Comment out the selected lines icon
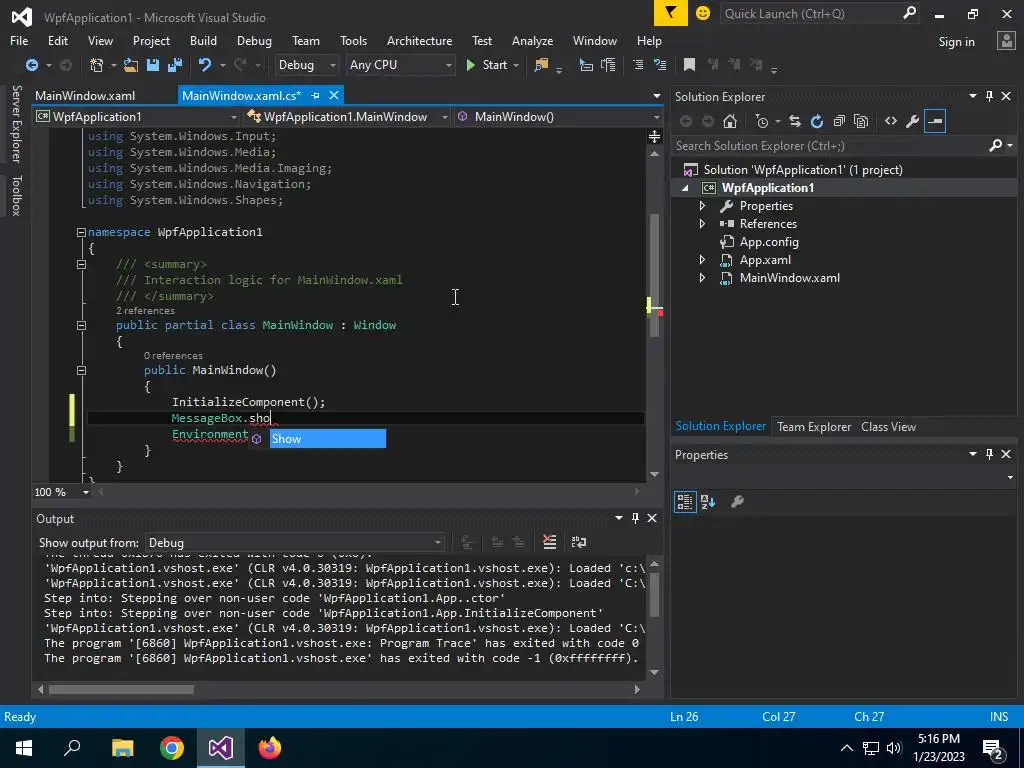The height and width of the screenshot is (768, 1024). 638,65
